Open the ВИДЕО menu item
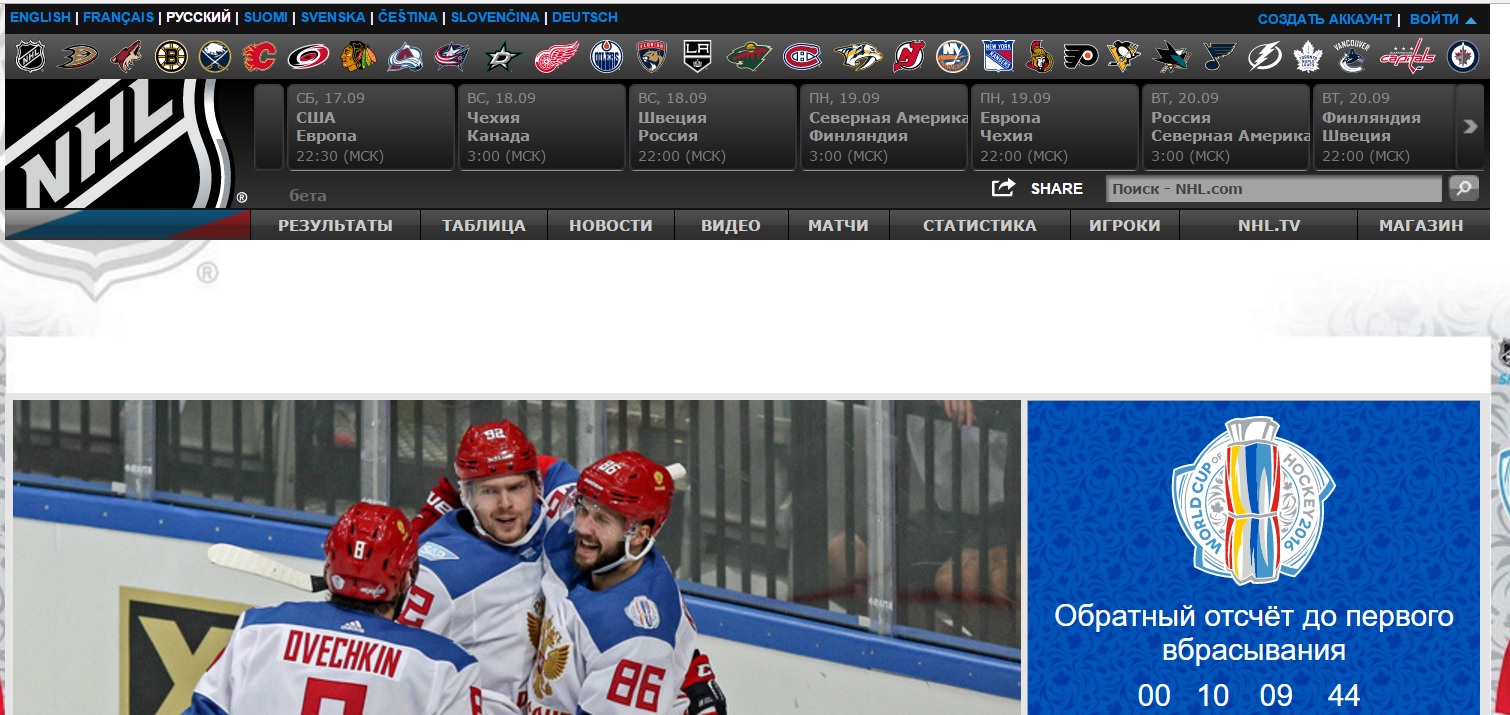The height and width of the screenshot is (715, 1510). click(x=731, y=225)
